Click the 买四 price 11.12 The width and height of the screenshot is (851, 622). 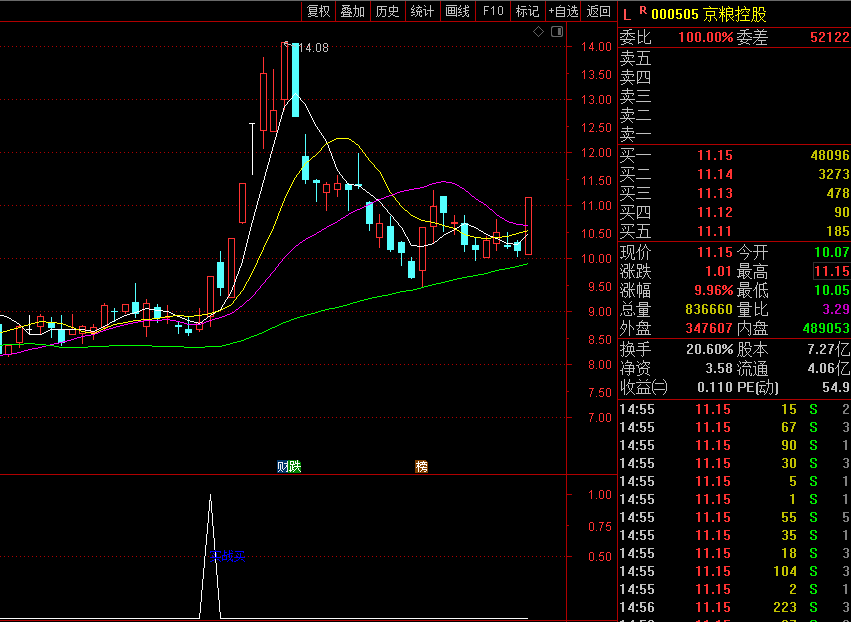click(715, 212)
